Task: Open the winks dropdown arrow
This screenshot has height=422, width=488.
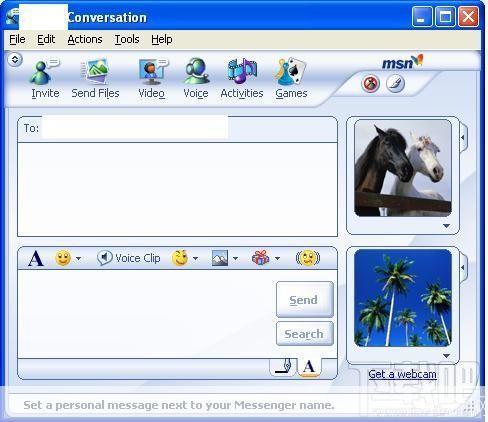Action: coord(195,258)
